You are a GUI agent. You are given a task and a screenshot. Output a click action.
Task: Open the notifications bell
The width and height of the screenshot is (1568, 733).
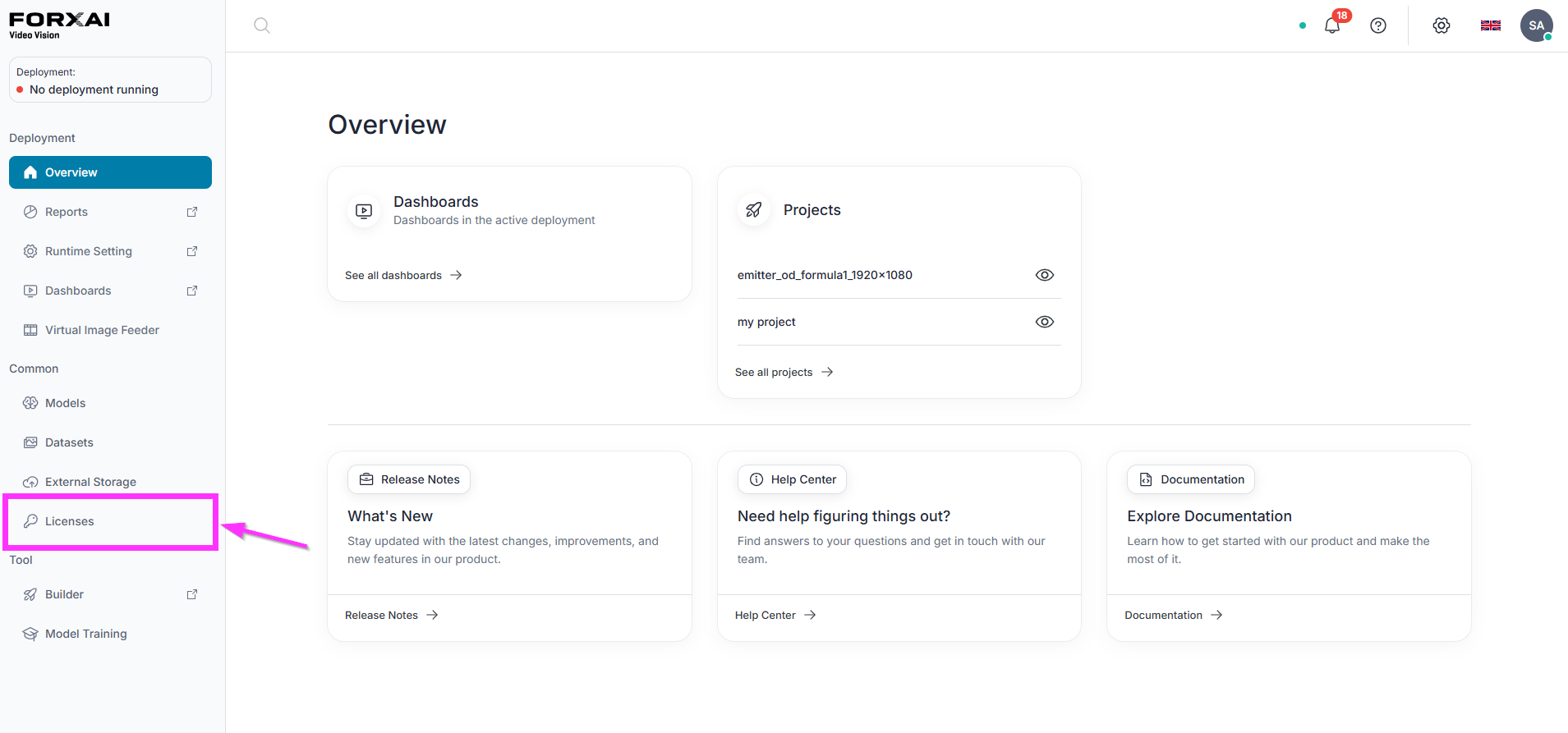(1332, 25)
